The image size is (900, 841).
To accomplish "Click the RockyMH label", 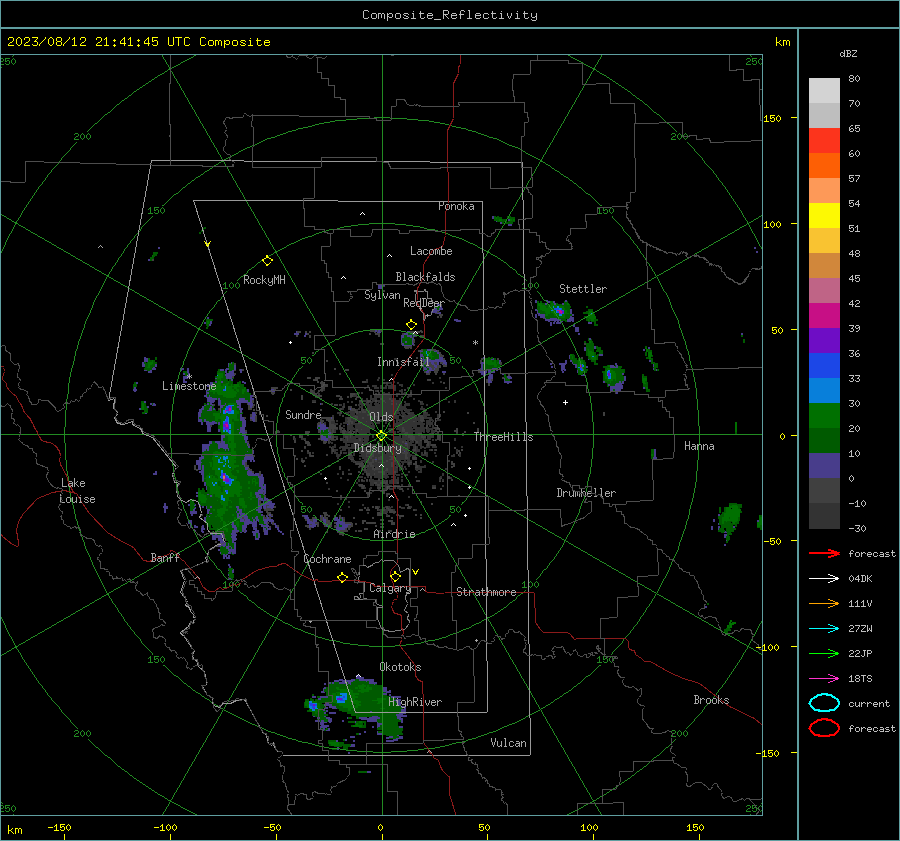I will 264,280.
